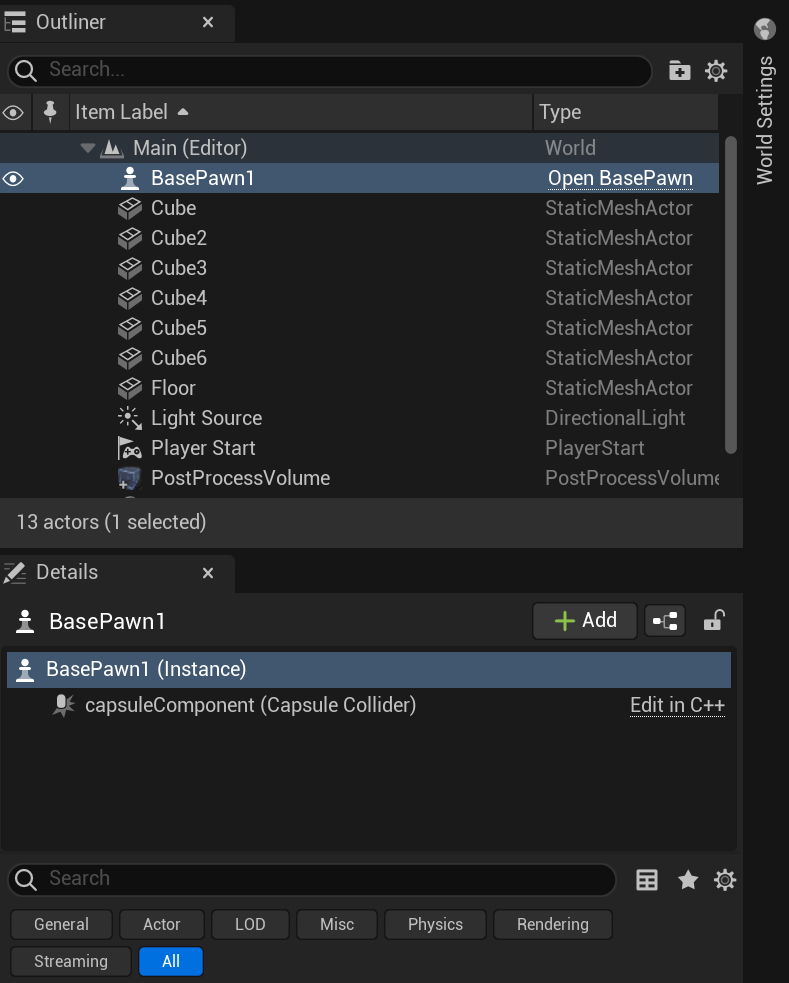
Task: Open the Details panel settings gear
Action: click(724, 879)
